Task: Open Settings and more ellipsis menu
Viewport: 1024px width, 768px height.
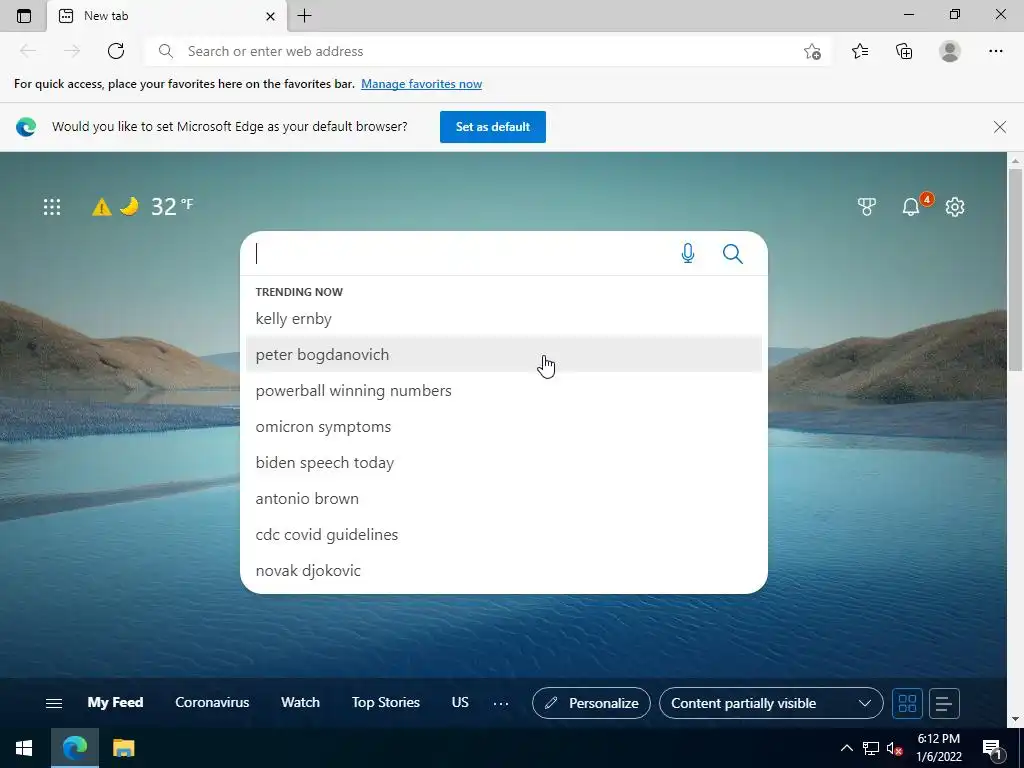Action: (x=995, y=51)
